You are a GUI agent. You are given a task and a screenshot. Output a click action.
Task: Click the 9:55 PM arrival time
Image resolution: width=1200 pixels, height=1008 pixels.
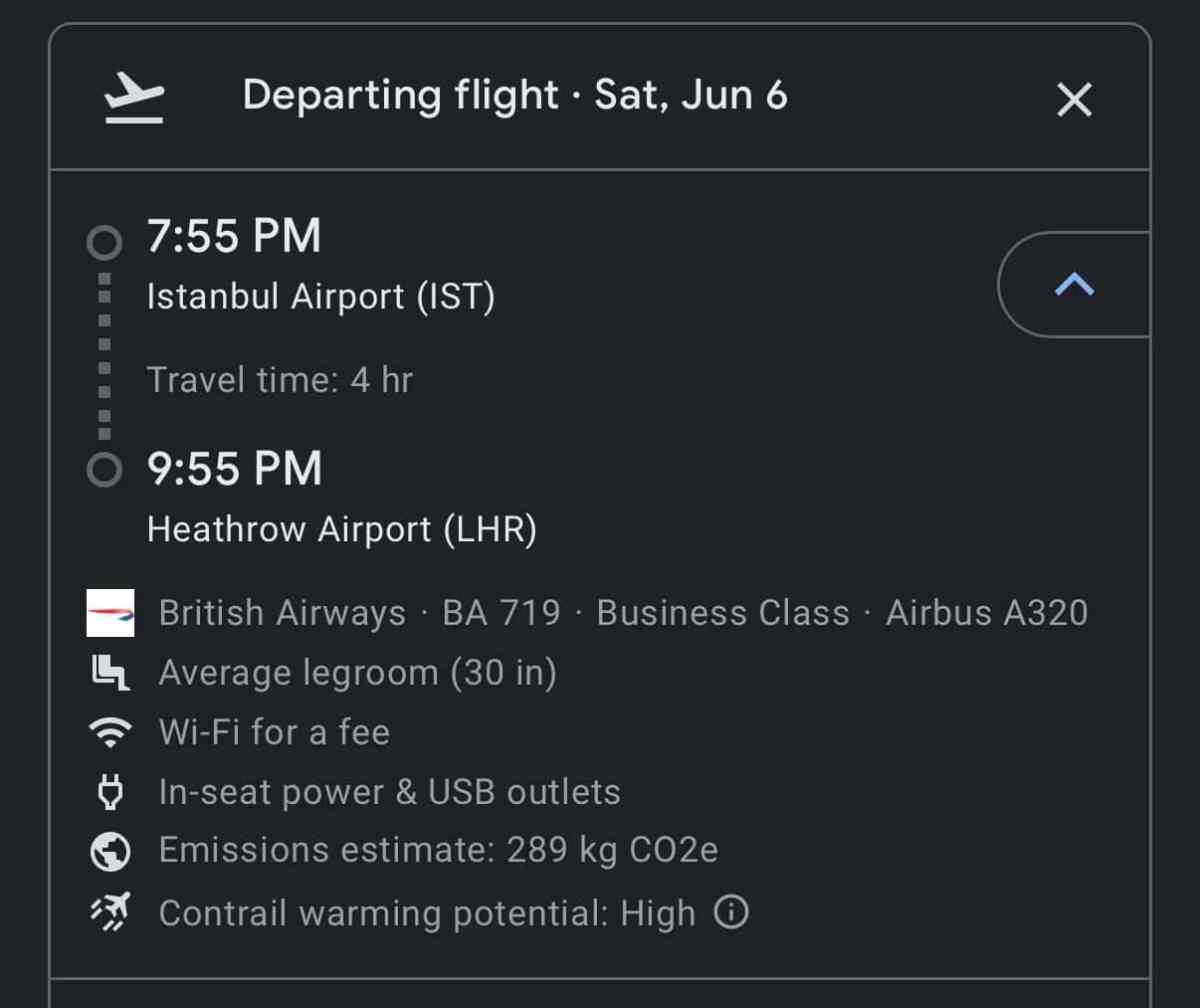(x=234, y=469)
